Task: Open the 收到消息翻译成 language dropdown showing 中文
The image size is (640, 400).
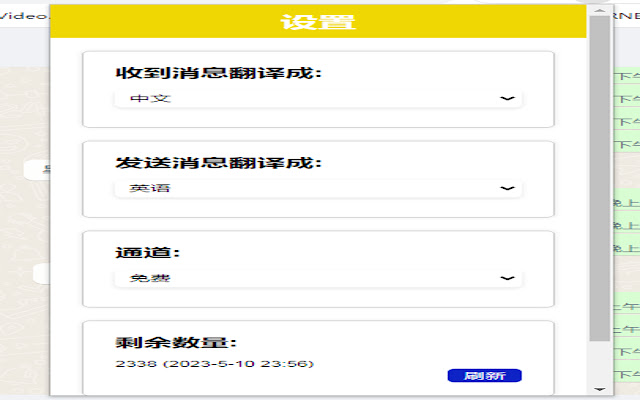Action: point(318,98)
